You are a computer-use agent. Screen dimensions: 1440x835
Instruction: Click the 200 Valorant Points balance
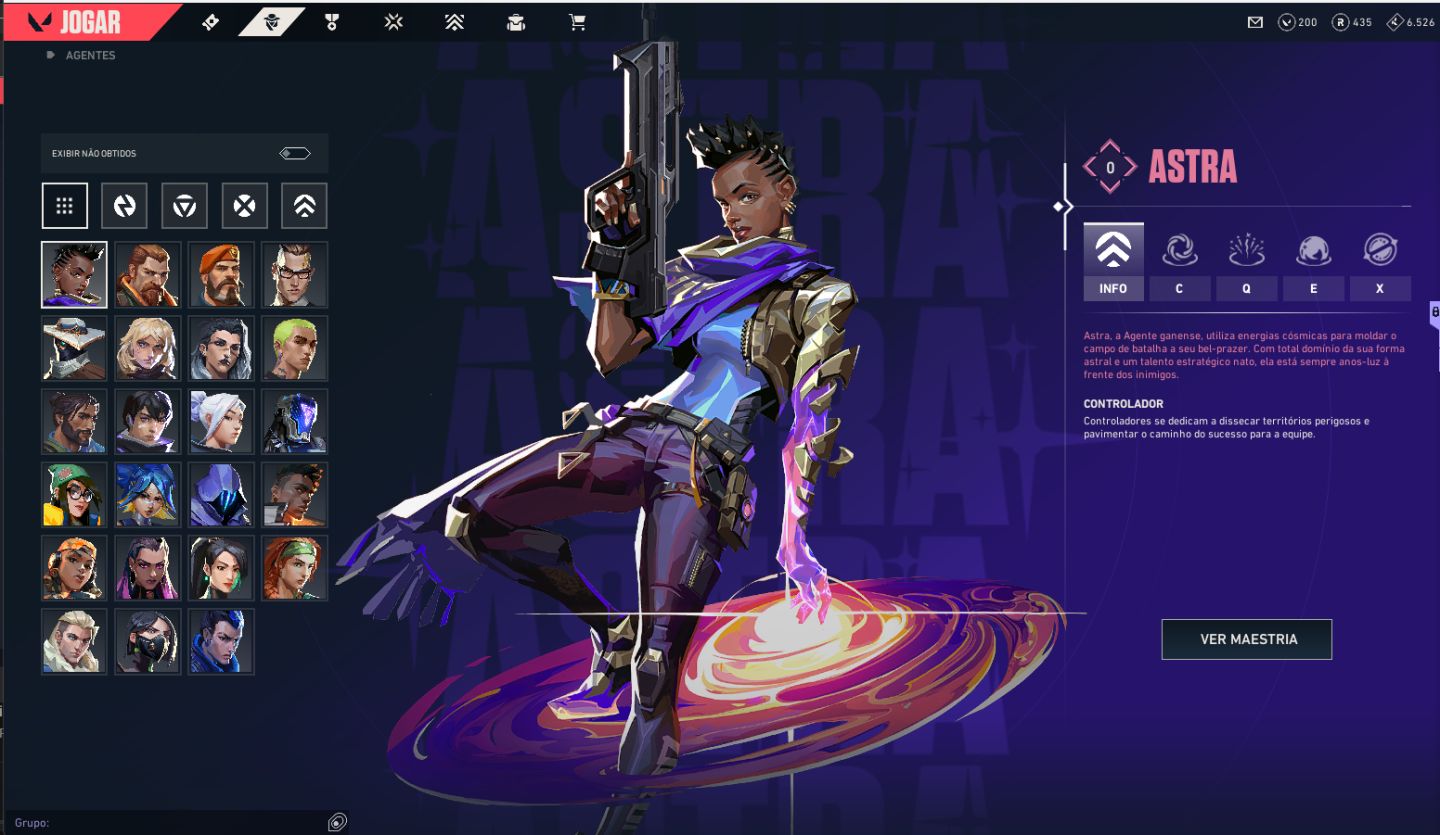tap(1298, 22)
